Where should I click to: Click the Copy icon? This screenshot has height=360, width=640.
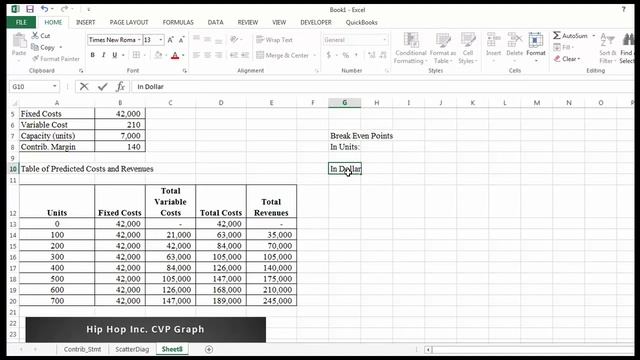coord(35,47)
